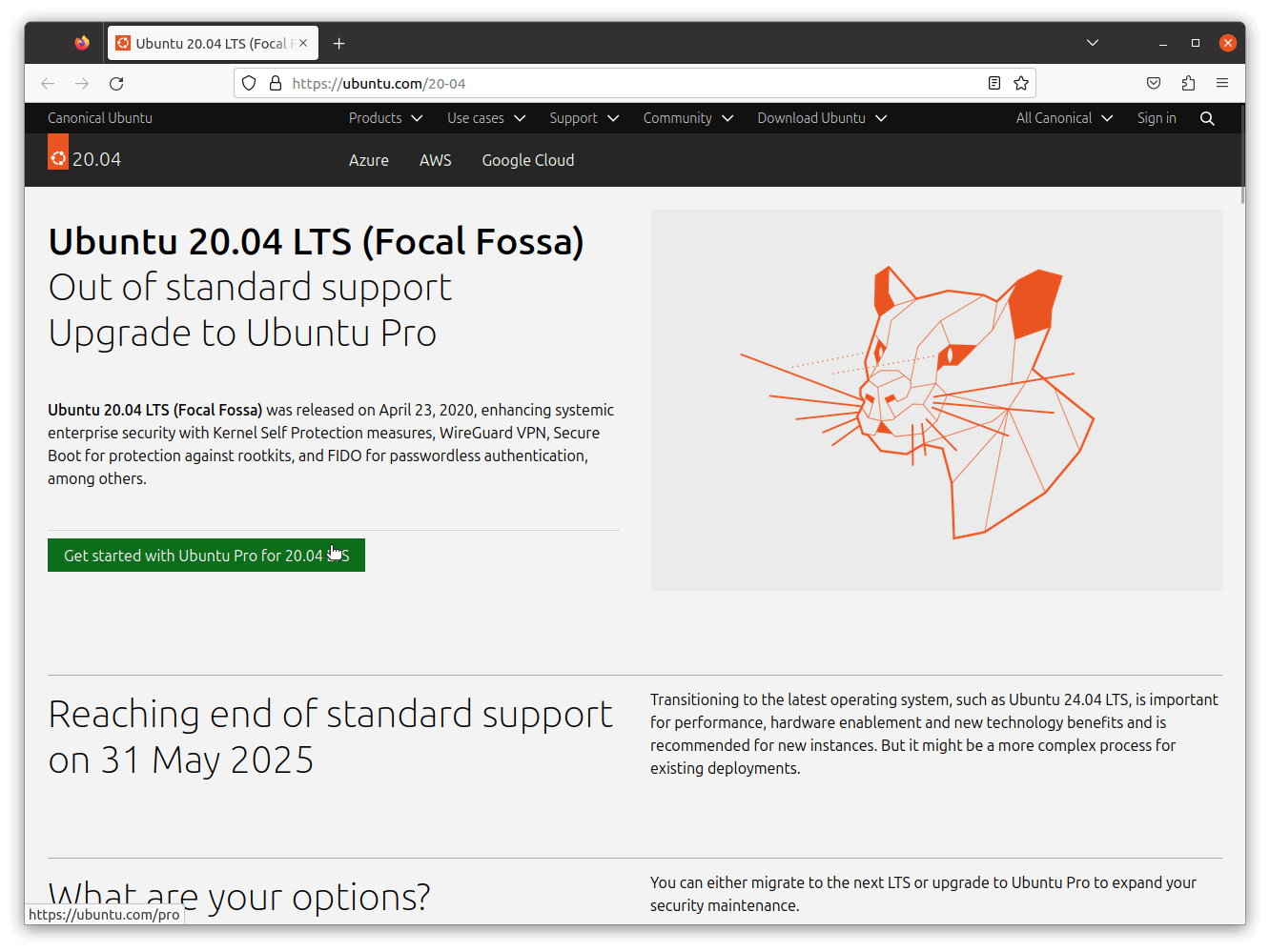The height and width of the screenshot is (952, 1270).
Task: Reload the current page
Action: pos(116,83)
